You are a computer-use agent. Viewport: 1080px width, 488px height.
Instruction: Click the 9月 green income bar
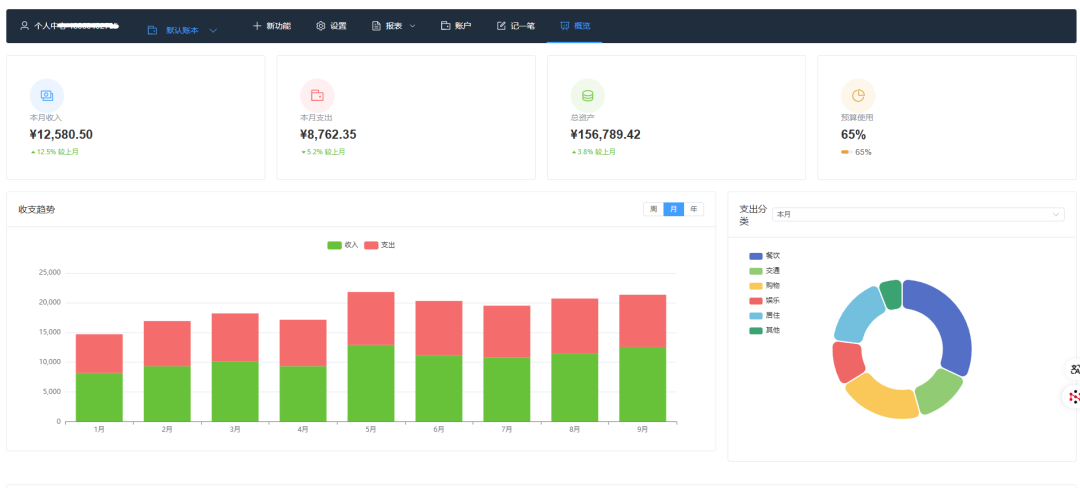(643, 384)
